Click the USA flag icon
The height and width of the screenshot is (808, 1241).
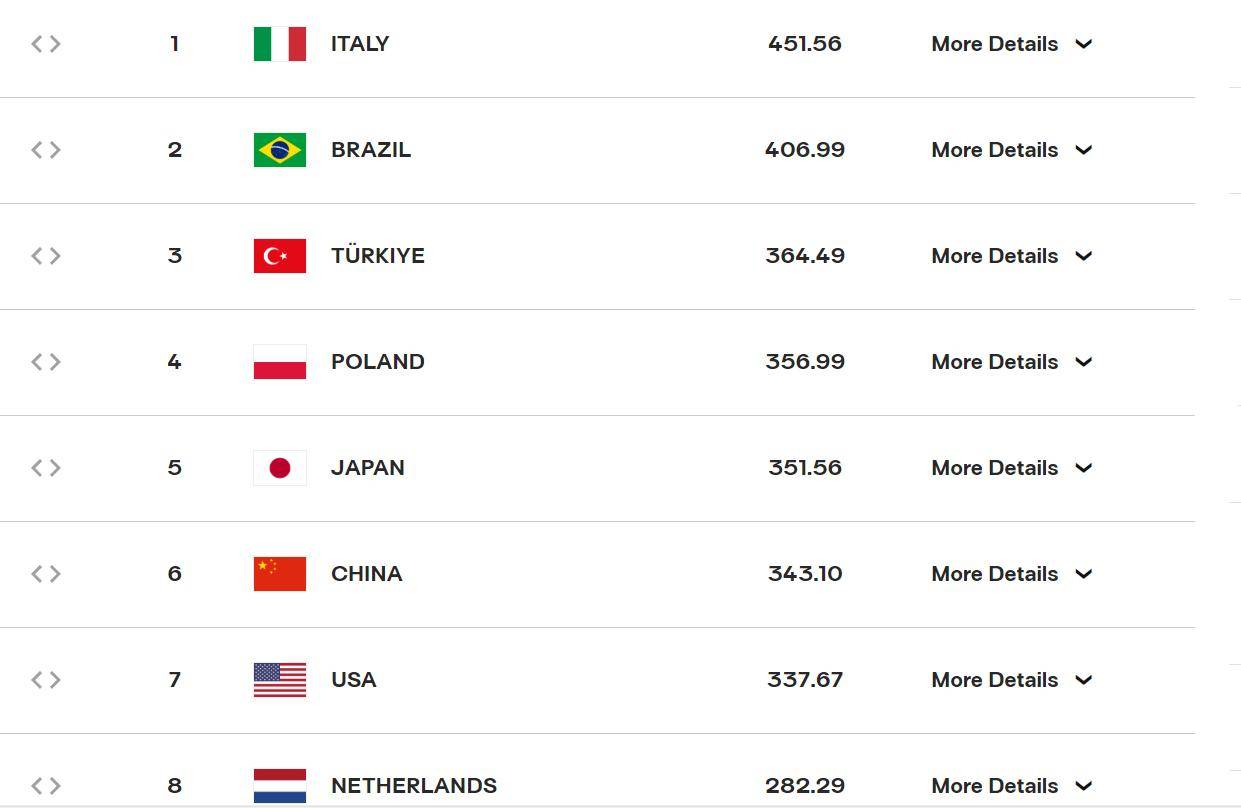(x=280, y=680)
